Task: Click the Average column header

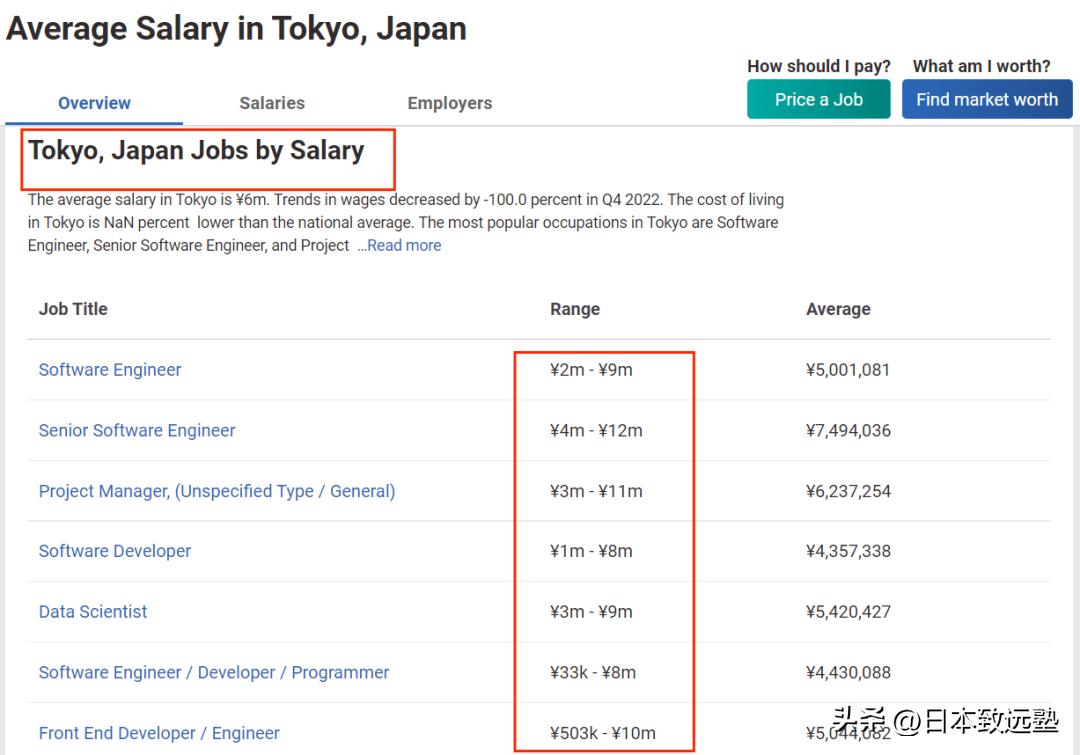Action: pos(838,309)
